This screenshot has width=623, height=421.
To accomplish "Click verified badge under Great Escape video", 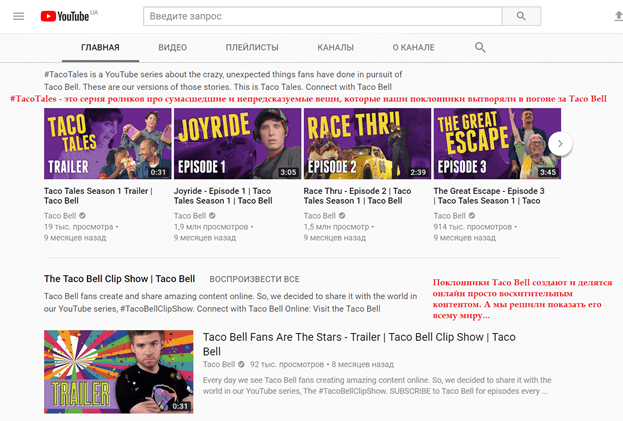I will 472,216.
